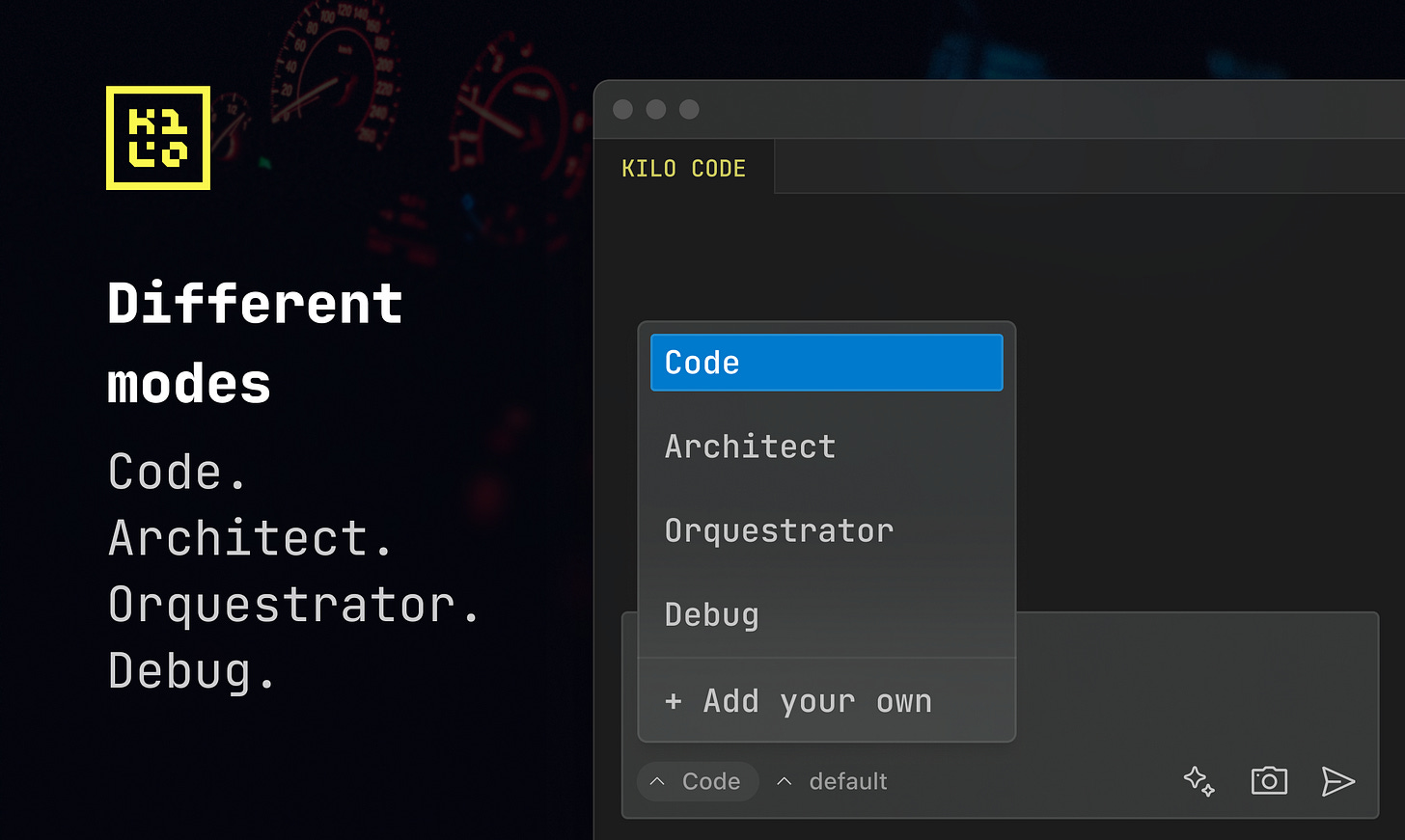Image resolution: width=1405 pixels, height=840 pixels.
Task: Click the 'Different modes' heading text
Action: point(255,343)
